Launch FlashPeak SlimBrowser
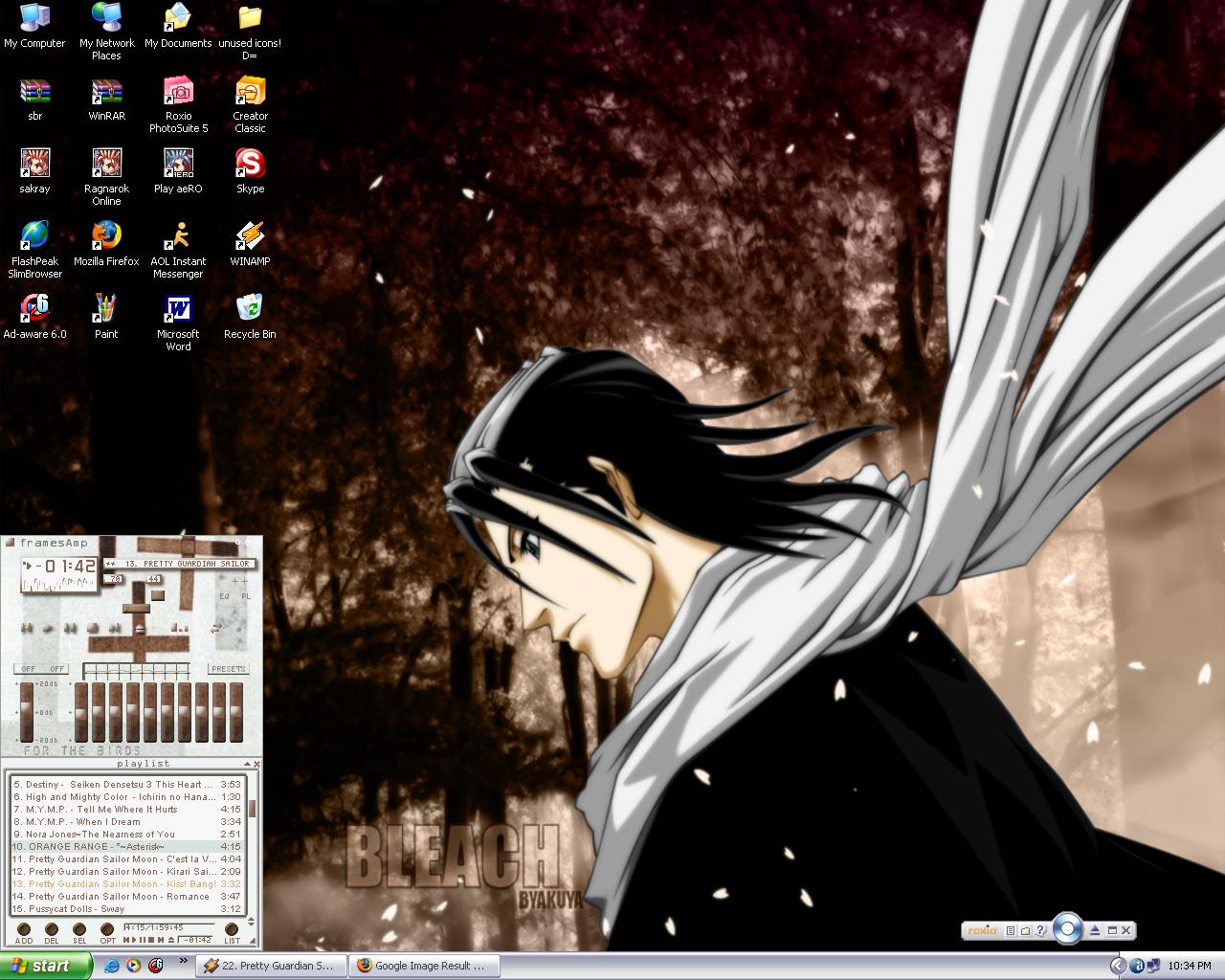1225x980 pixels. [x=34, y=250]
